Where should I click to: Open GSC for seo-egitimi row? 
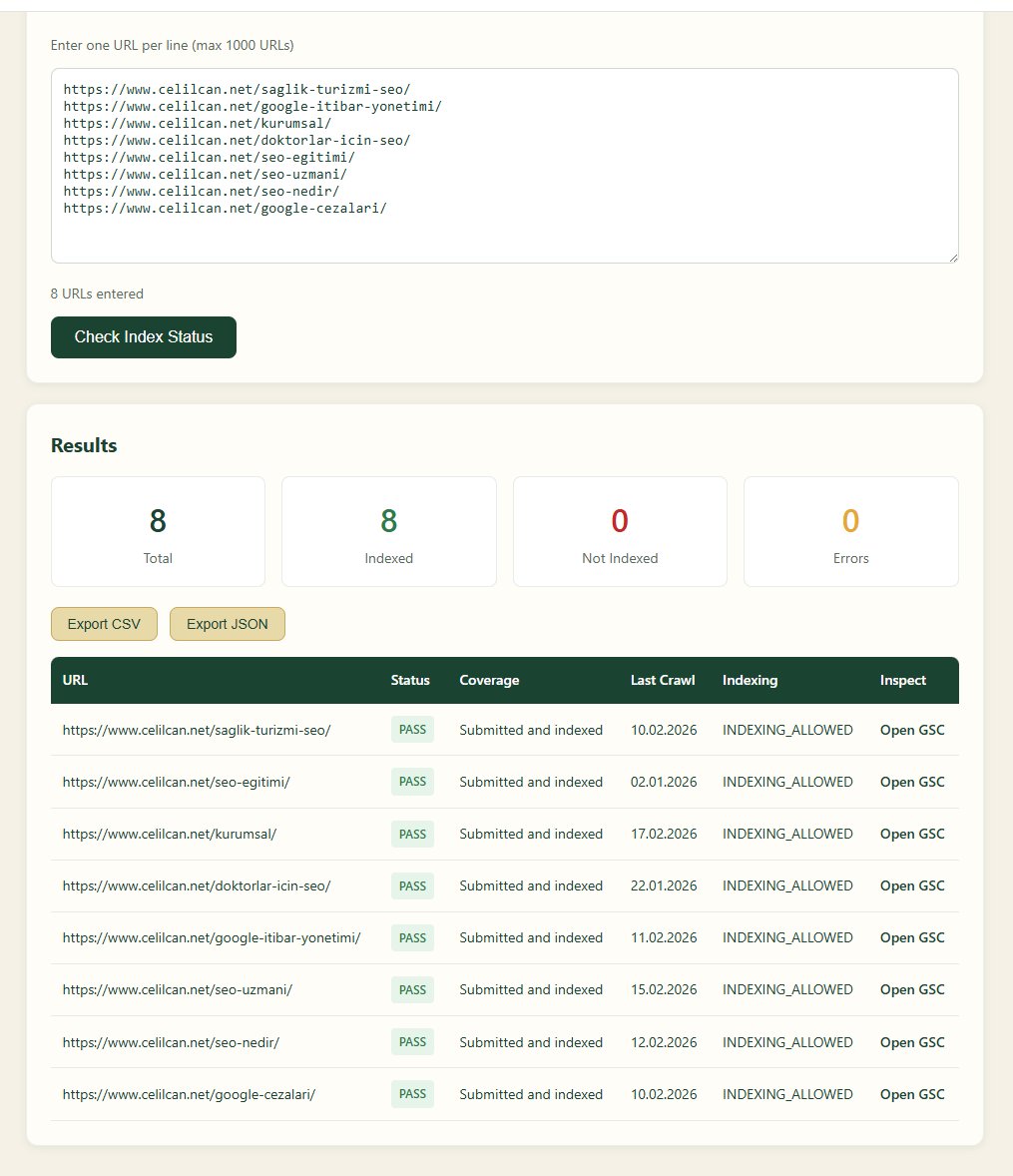tap(912, 782)
